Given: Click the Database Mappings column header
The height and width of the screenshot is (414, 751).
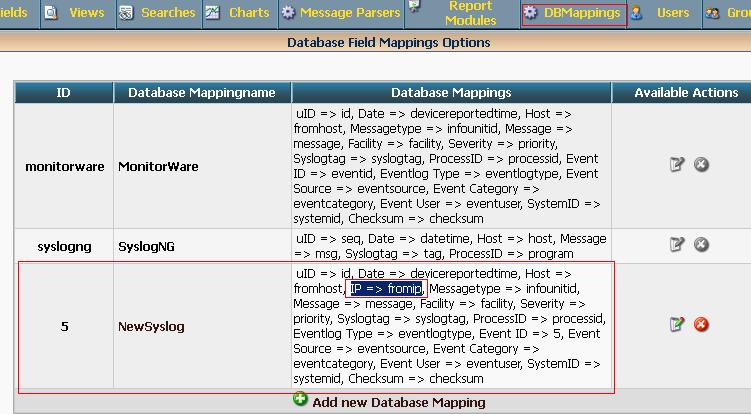Looking at the screenshot, I should click(x=451, y=92).
